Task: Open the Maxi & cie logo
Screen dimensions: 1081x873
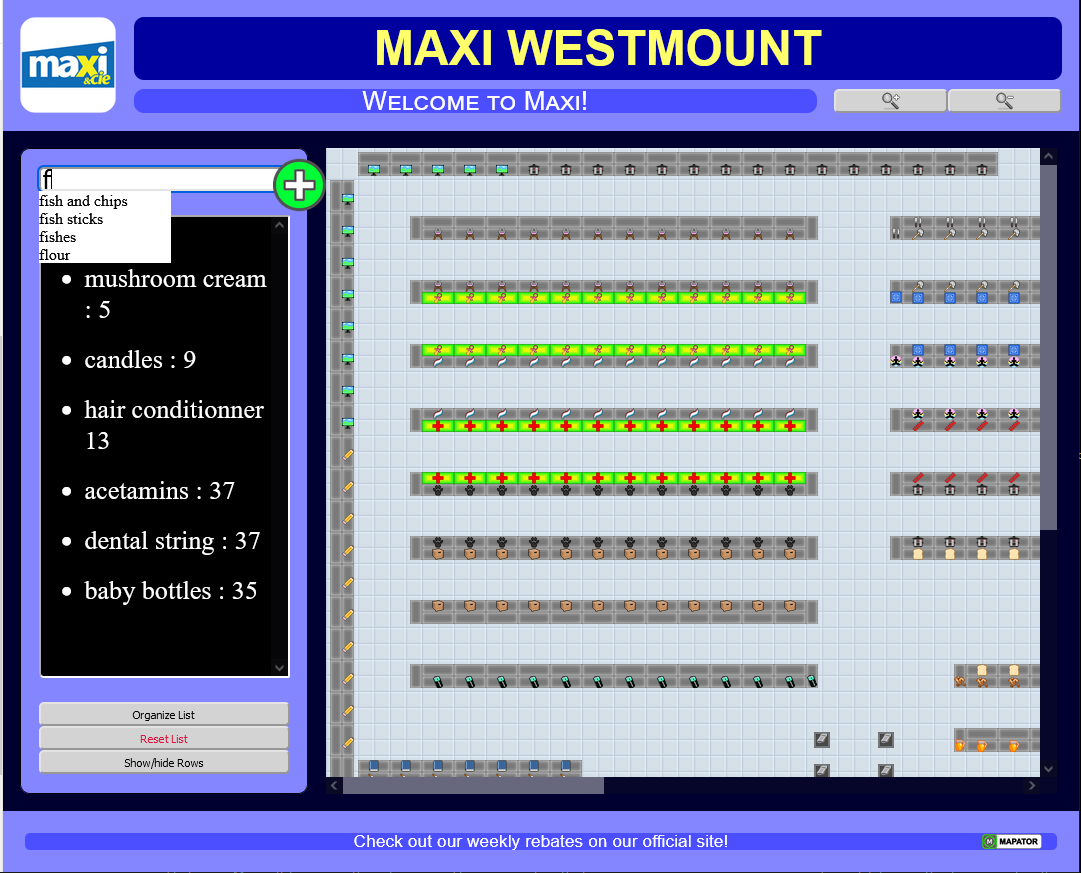Action: pyautogui.click(x=68, y=65)
